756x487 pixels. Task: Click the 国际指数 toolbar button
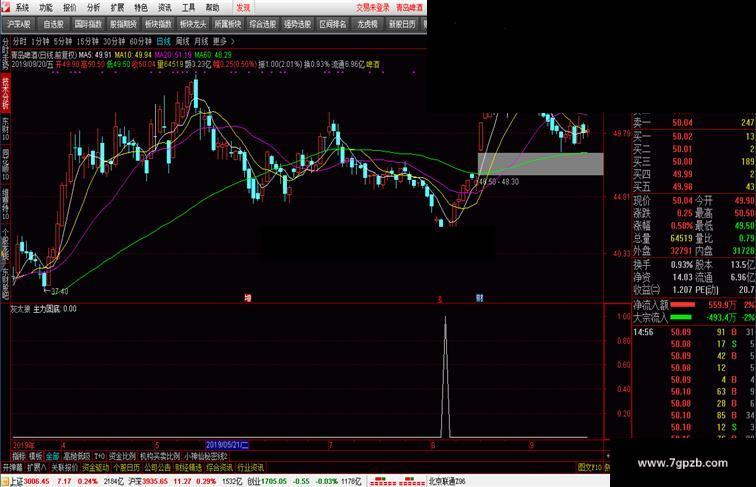[88, 24]
